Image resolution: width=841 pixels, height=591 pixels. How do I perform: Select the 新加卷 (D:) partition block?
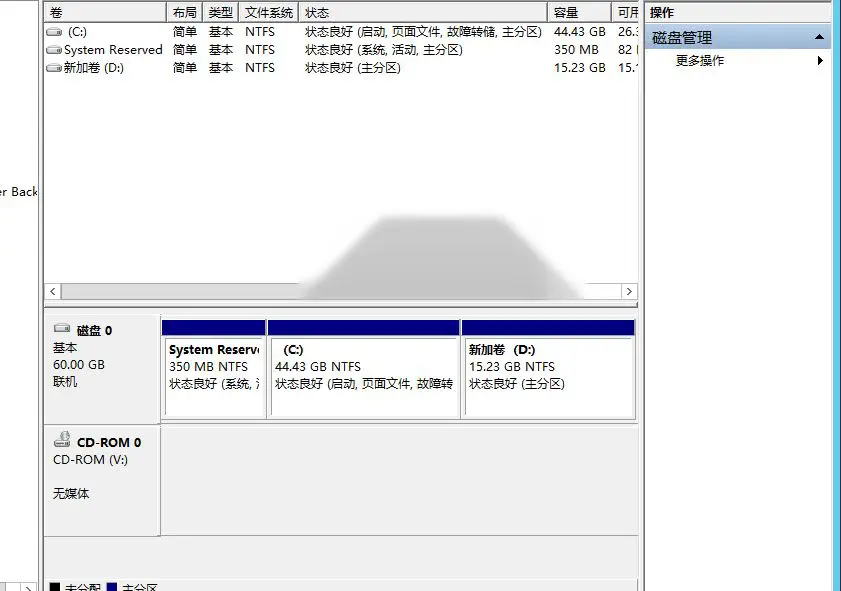[548, 369]
